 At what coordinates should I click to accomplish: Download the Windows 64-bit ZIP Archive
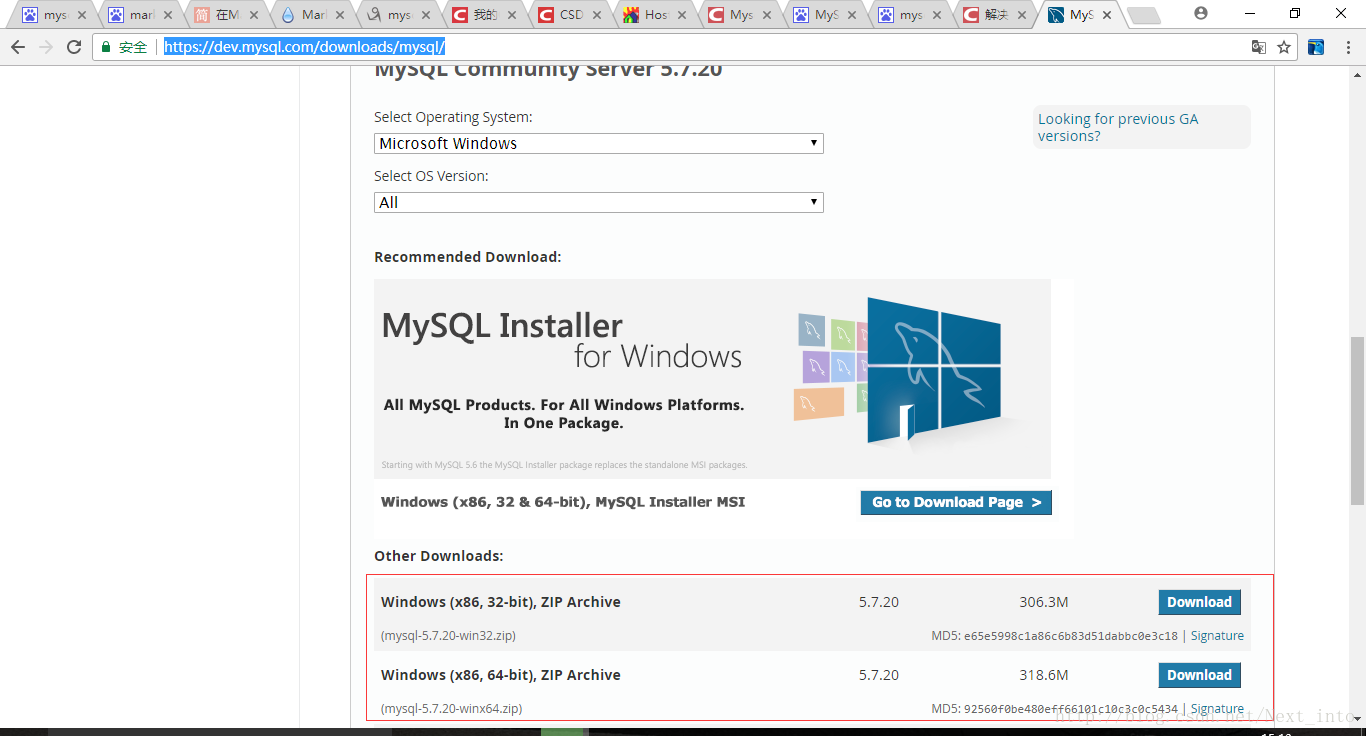pos(1199,675)
